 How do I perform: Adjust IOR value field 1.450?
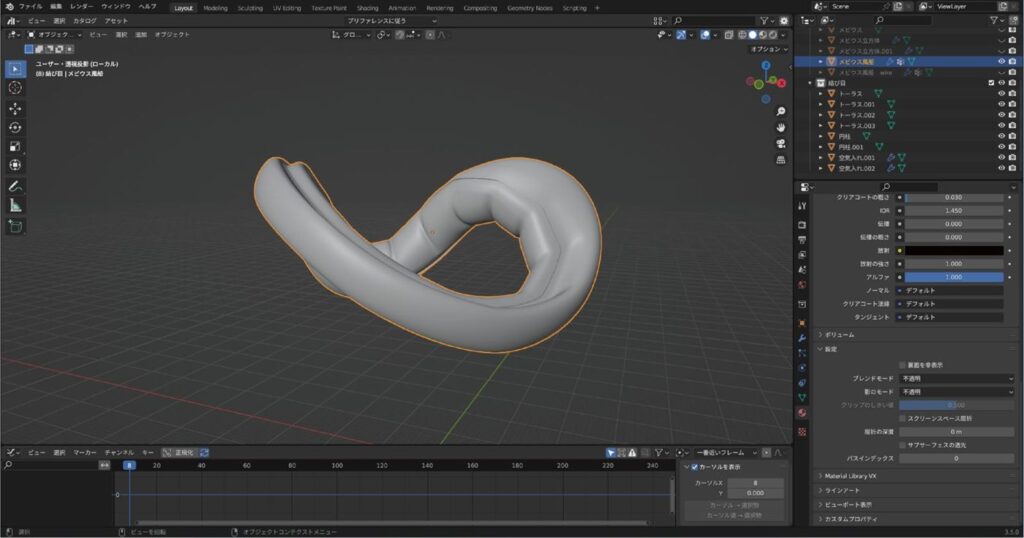[954, 211]
